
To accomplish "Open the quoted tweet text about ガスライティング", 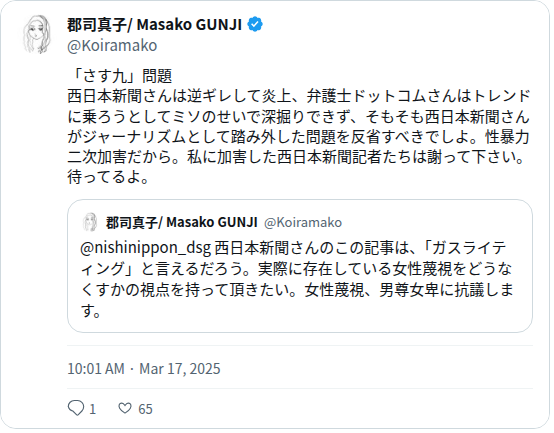I will coord(297,279).
